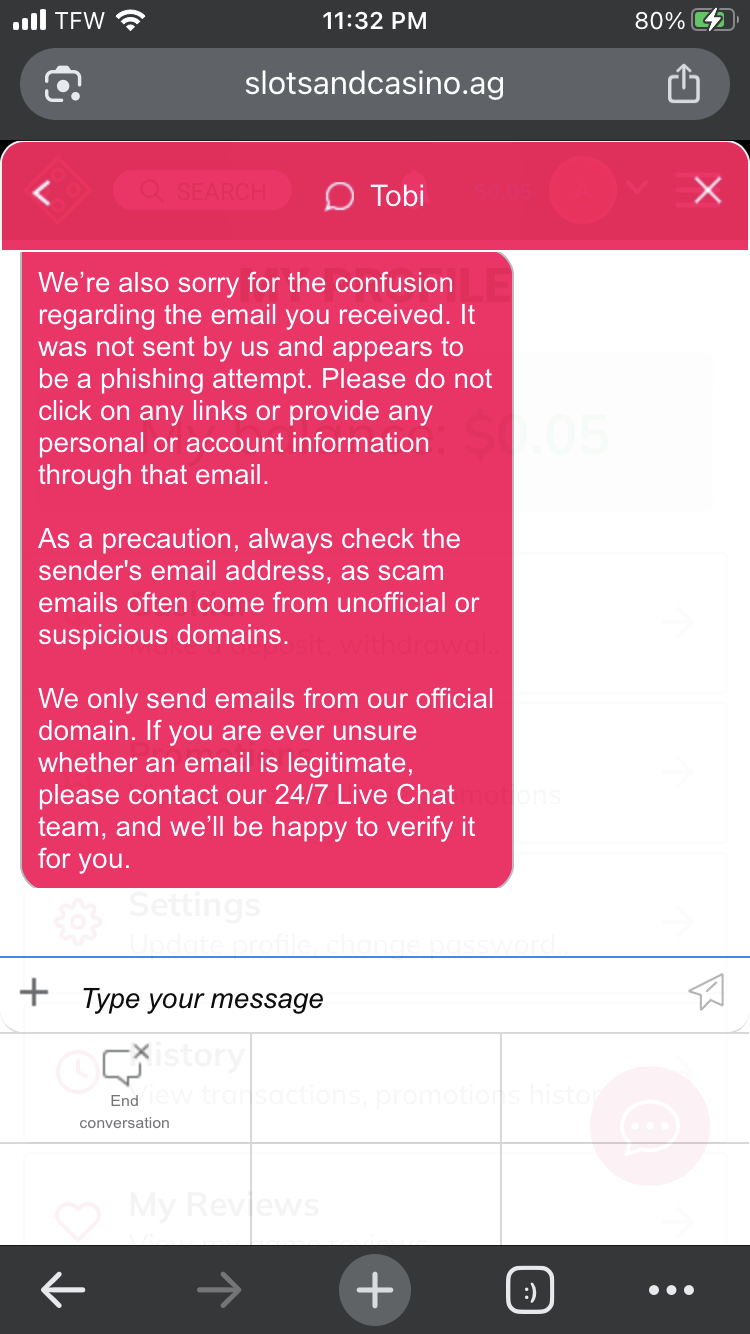
Task: Open attachments with the plus icon
Action: tap(34, 992)
